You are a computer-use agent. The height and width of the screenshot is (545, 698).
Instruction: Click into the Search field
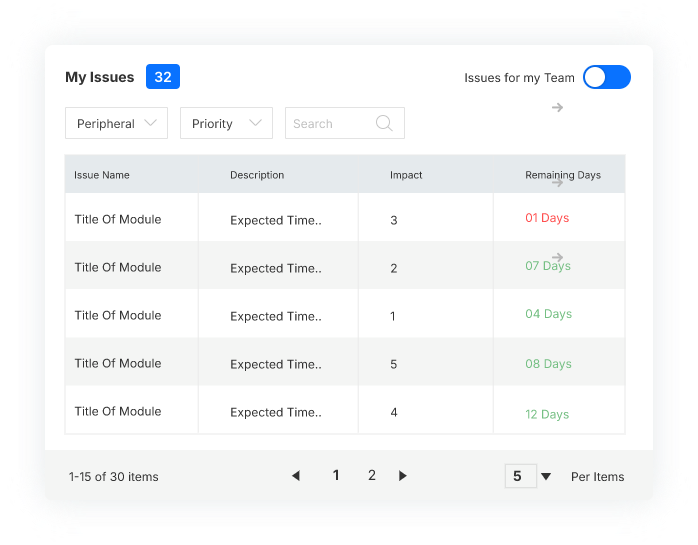[x=330, y=123]
